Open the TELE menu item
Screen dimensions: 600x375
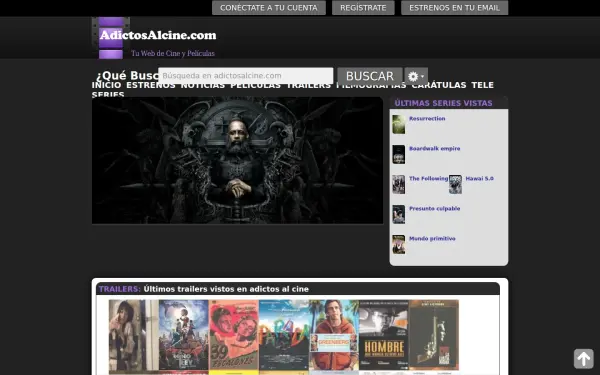(x=483, y=85)
